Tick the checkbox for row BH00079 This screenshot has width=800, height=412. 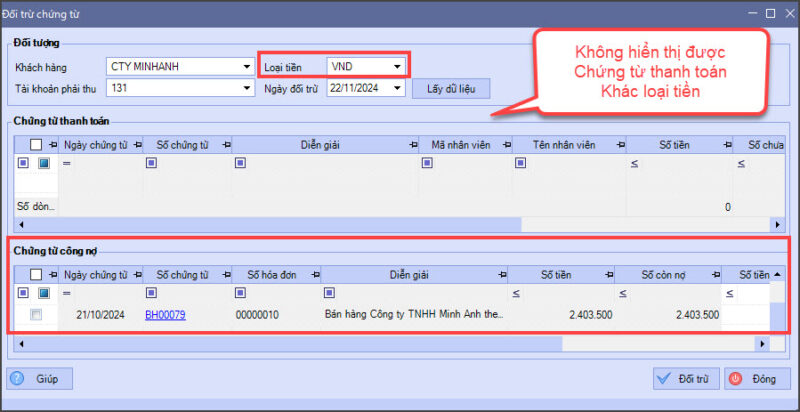pos(37,315)
